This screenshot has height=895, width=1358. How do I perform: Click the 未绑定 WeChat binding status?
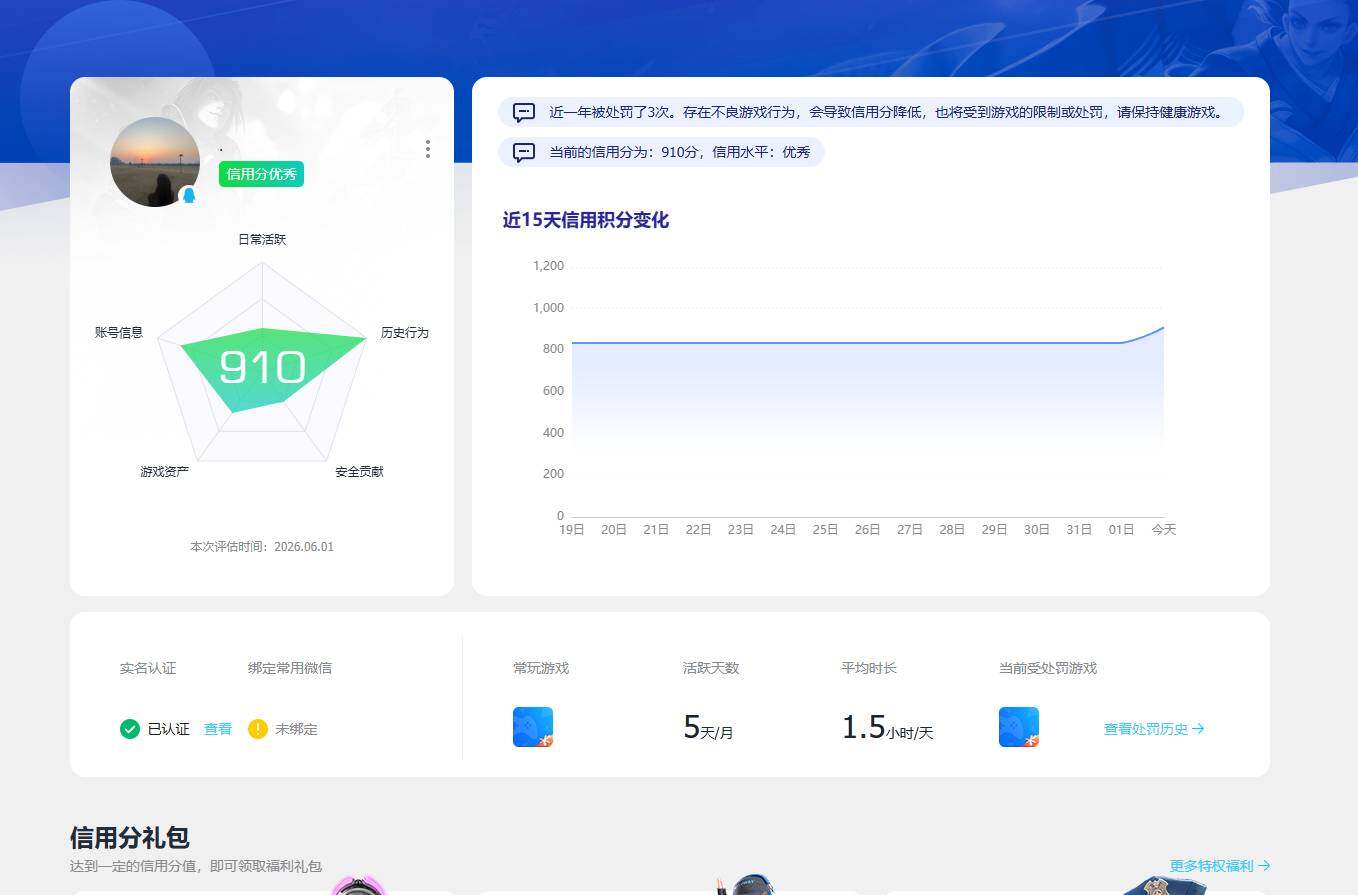click(x=296, y=729)
